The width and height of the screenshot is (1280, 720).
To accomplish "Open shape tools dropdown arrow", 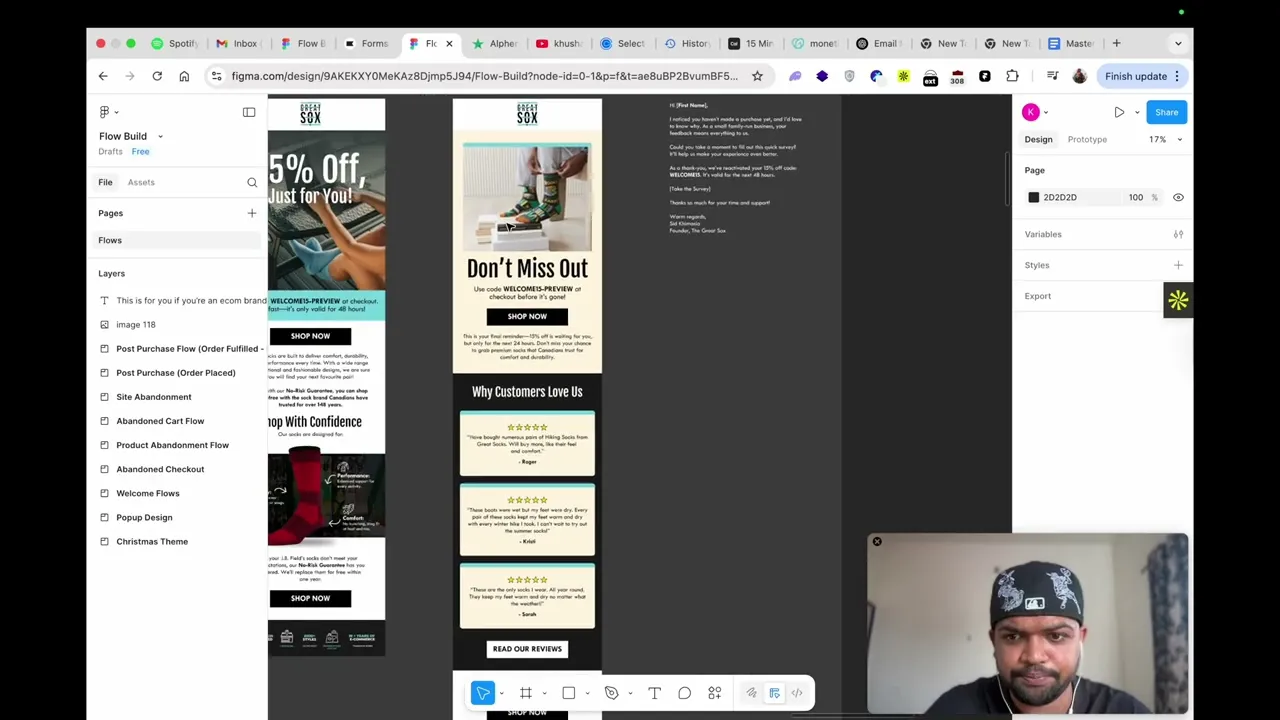I will click(587, 693).
